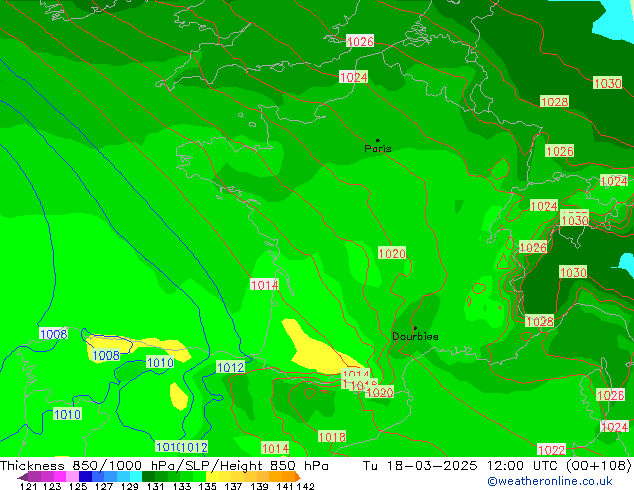Click the Dourbies city label
The image size is (634, 490).
[x=415, y=336]
